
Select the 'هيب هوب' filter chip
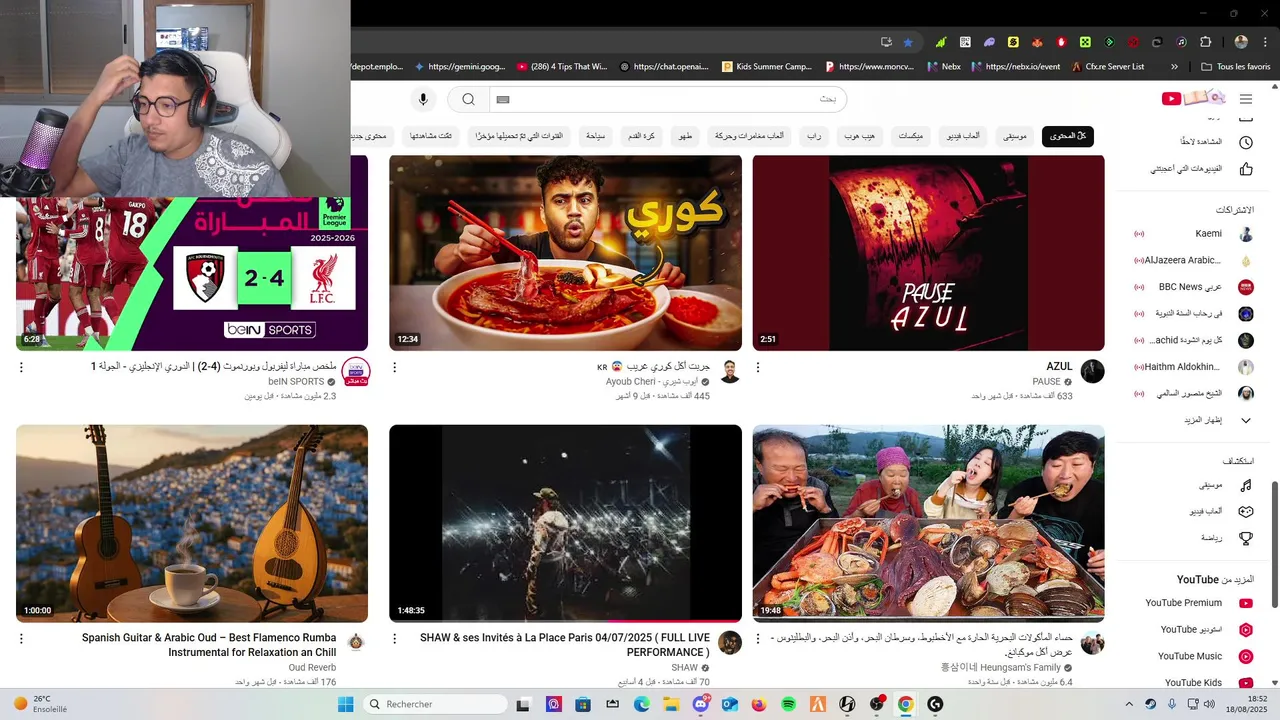coord(858,136)
